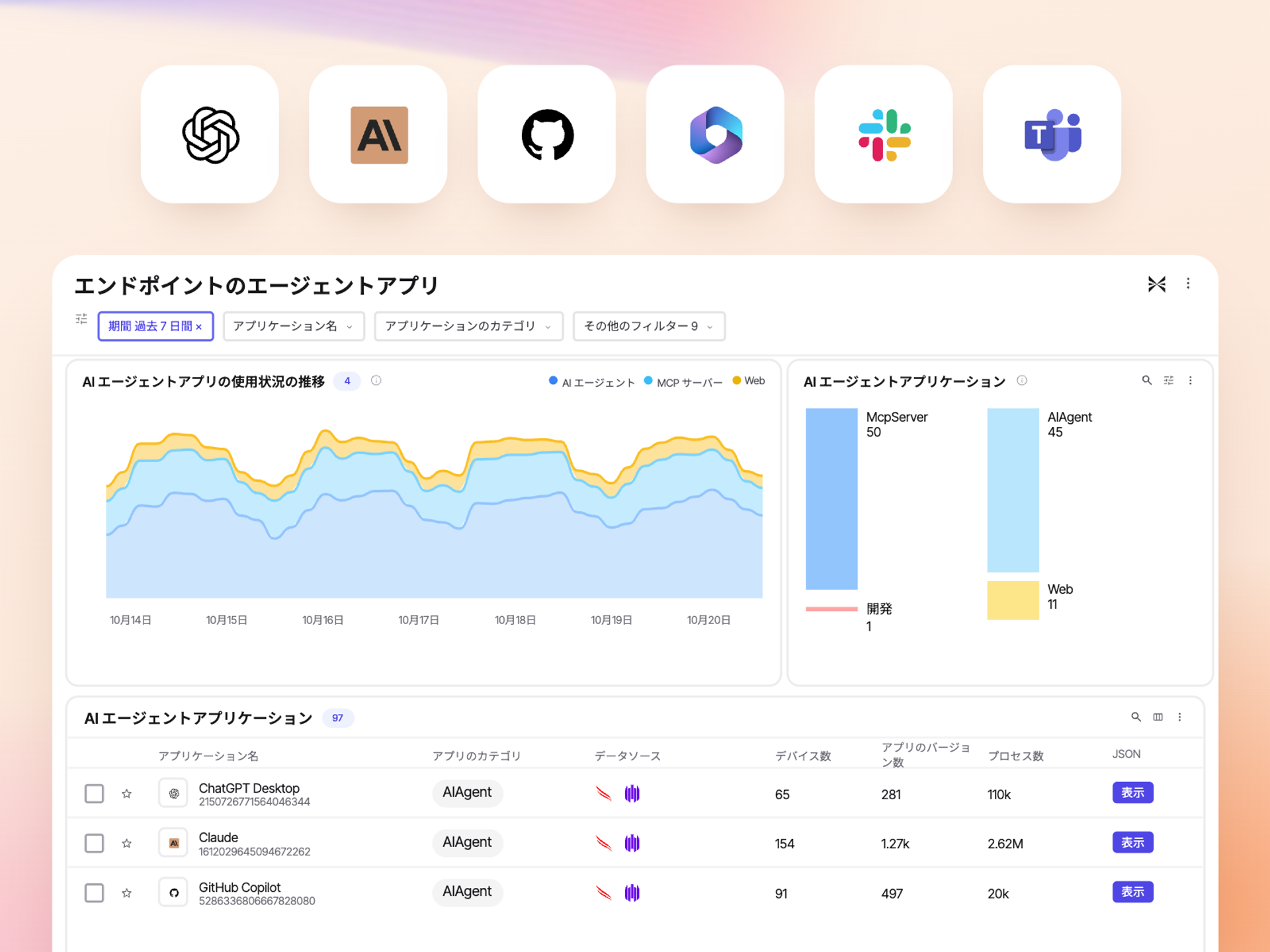The image size is (1270, 952).
Task: Sort by データソース column header
Action: [627, 756]
